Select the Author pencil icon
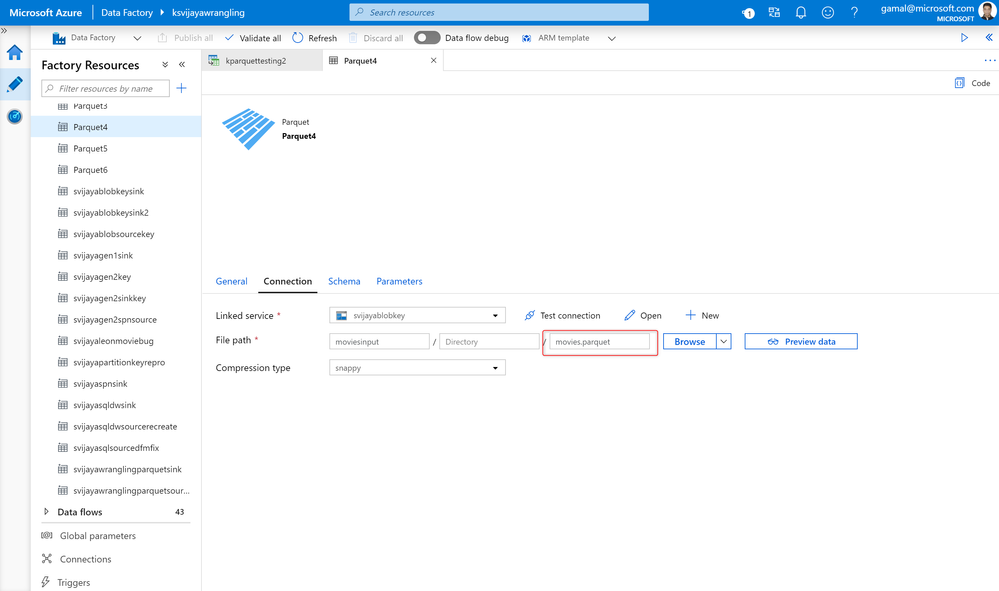Screen dimensions: 999x591 click(x=15, y=84)
